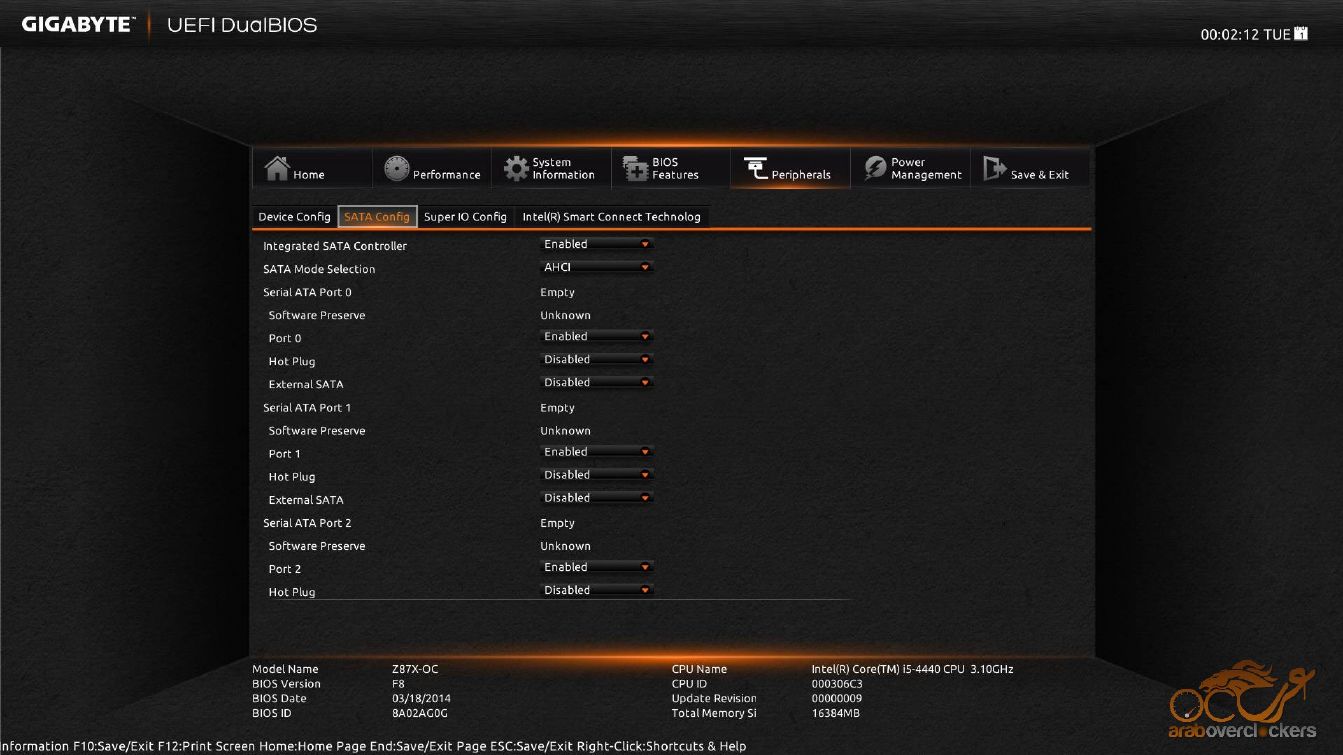
Task: Expand the Integrated SATA Controller dropdown
Action: tap(597, 244)
